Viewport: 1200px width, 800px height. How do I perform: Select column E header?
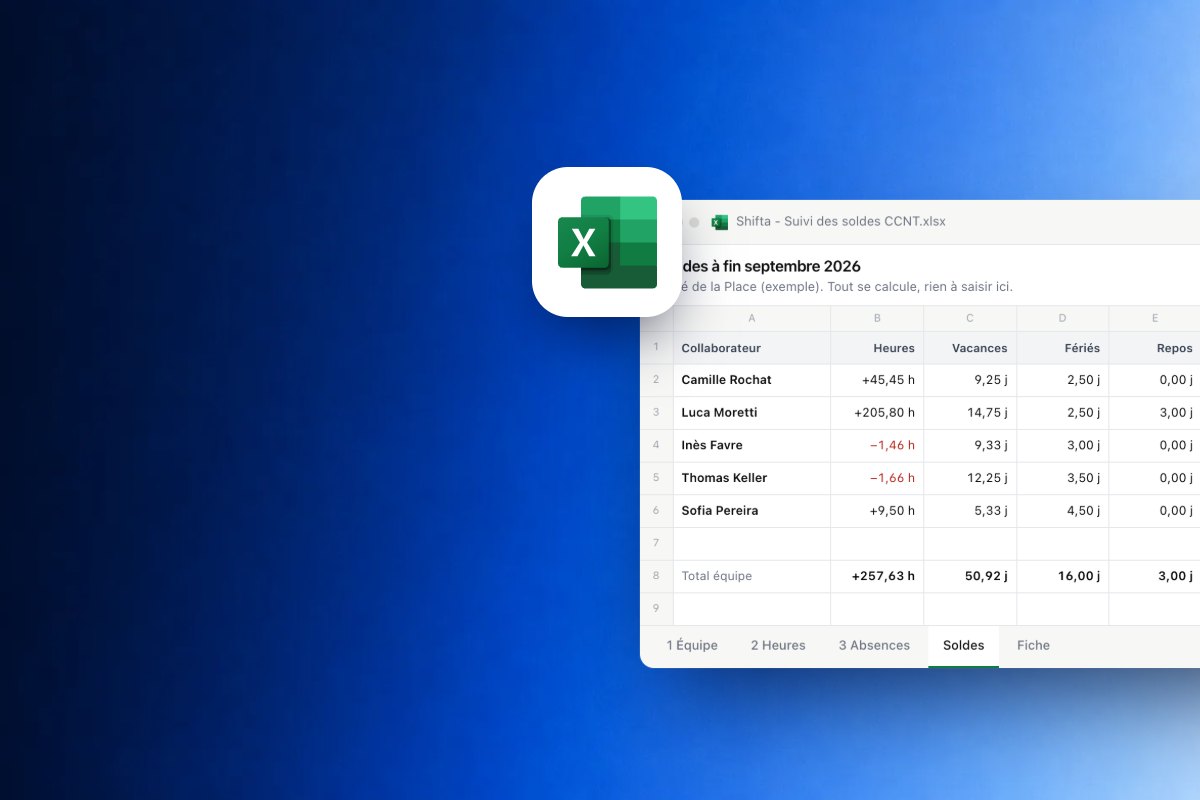pyautogui.click(x=1154, y=318)
